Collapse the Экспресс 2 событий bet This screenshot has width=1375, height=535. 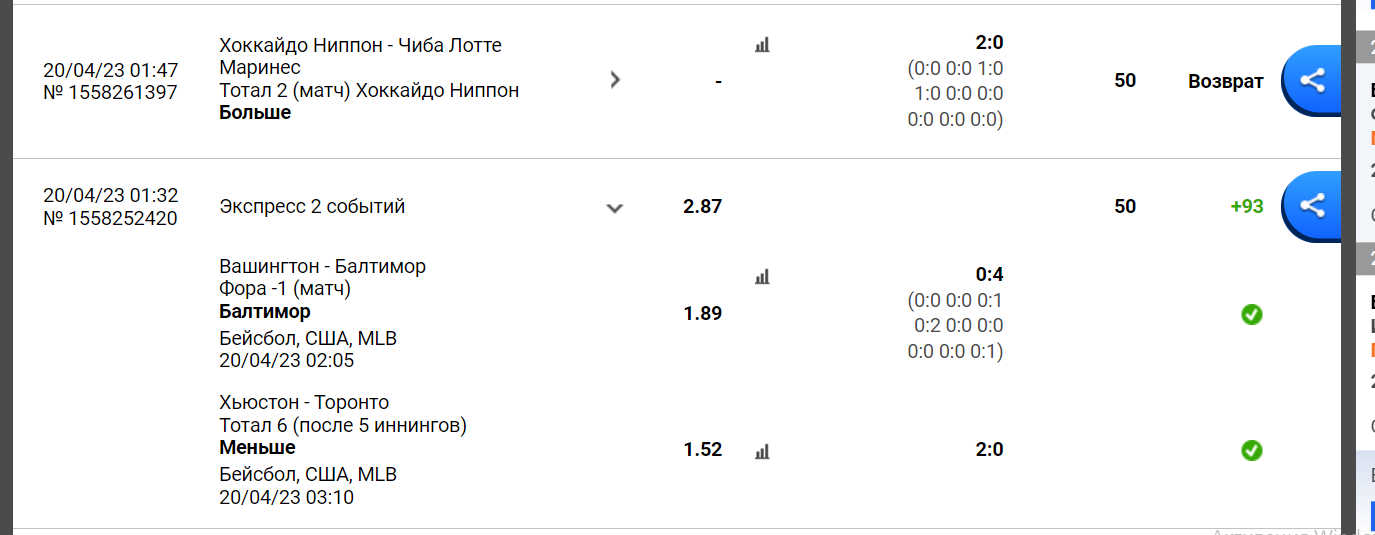[615, 208]
